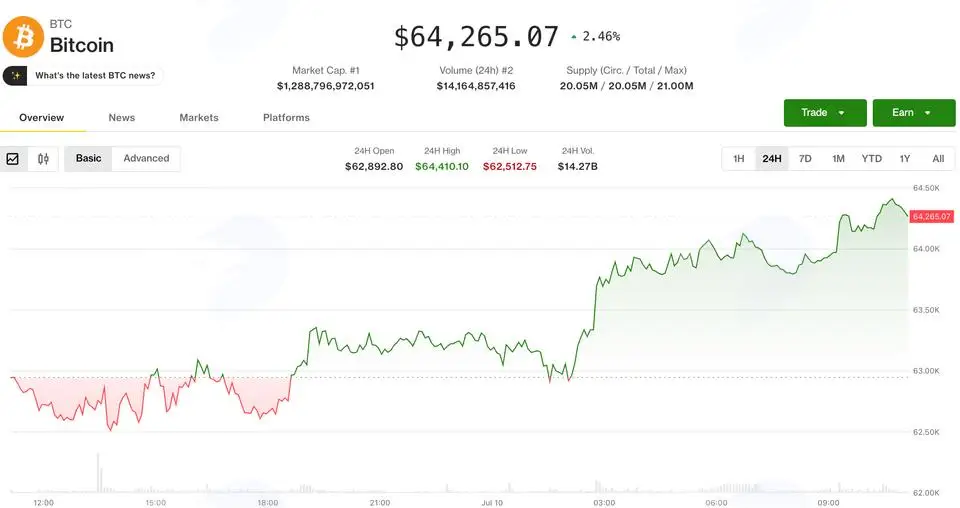Select the 1H time range
The height and width of the screenshot is (508, 960).
(739, 159)
